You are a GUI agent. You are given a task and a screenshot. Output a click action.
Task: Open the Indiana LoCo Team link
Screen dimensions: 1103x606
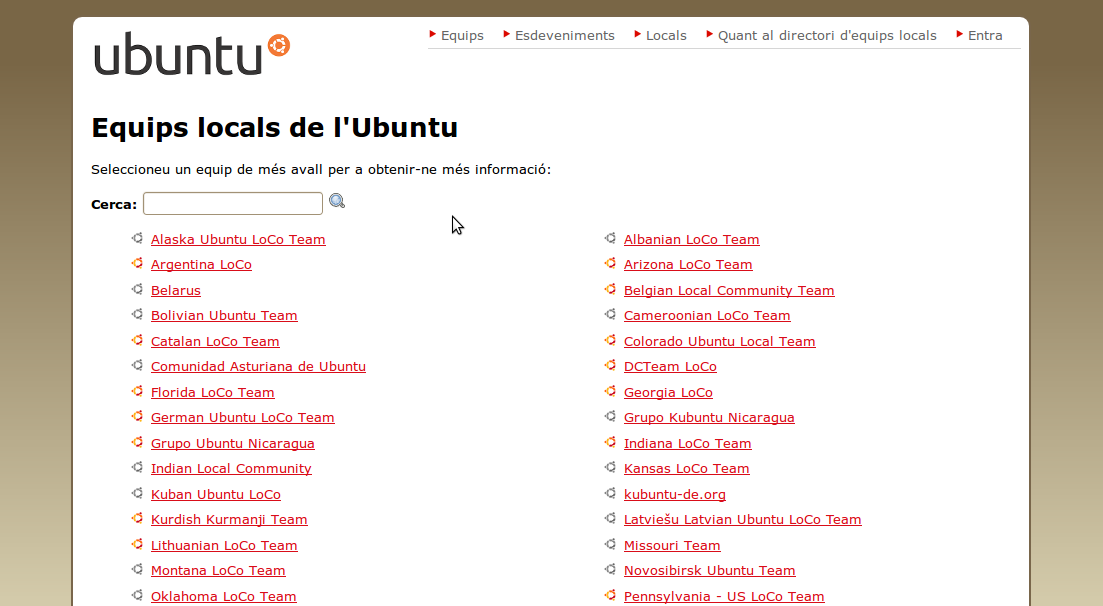tap(687, 443)
